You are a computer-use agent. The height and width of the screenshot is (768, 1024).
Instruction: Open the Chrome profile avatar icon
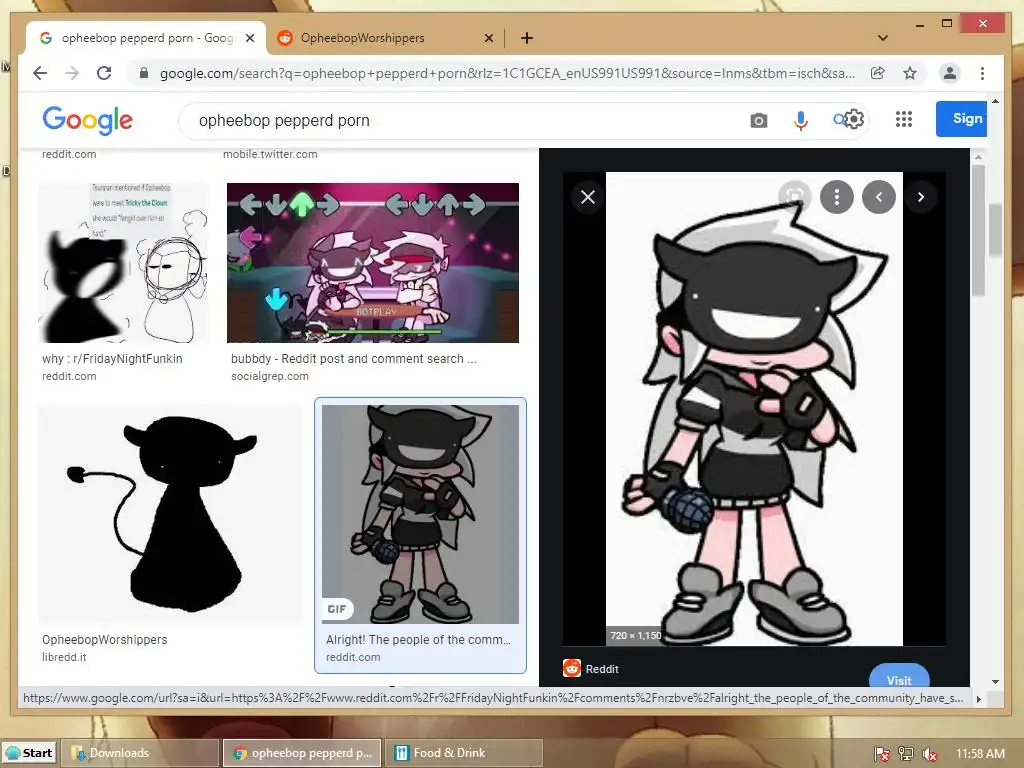coord(950,73)
